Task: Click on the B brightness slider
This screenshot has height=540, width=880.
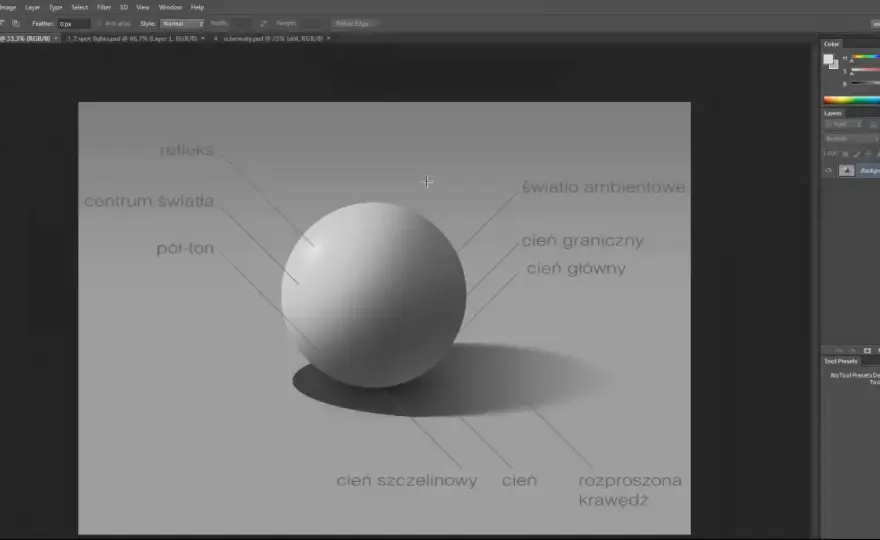Action: pos(865,83)
